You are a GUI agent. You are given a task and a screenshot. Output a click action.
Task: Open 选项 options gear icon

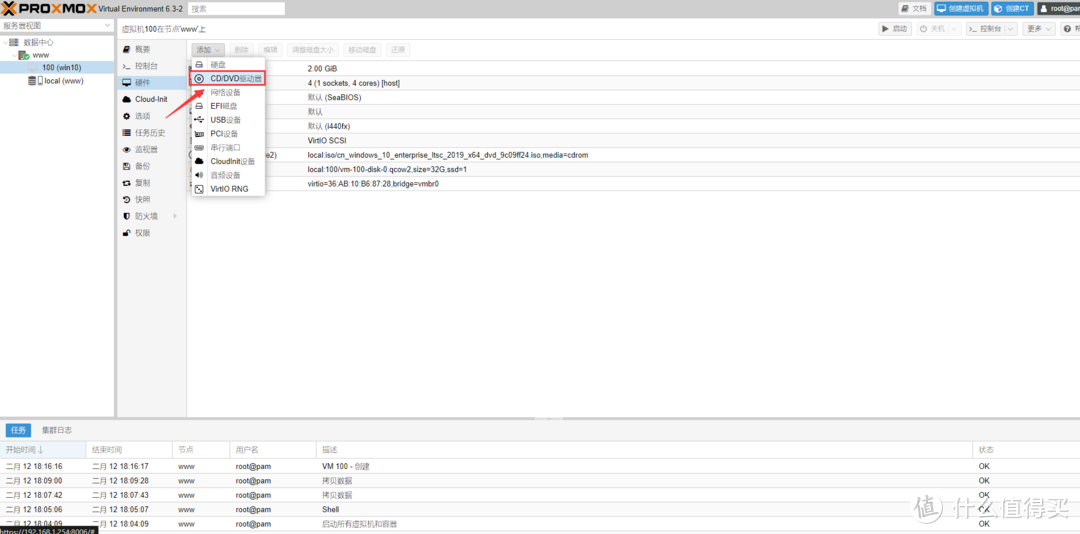coord(126,116)
